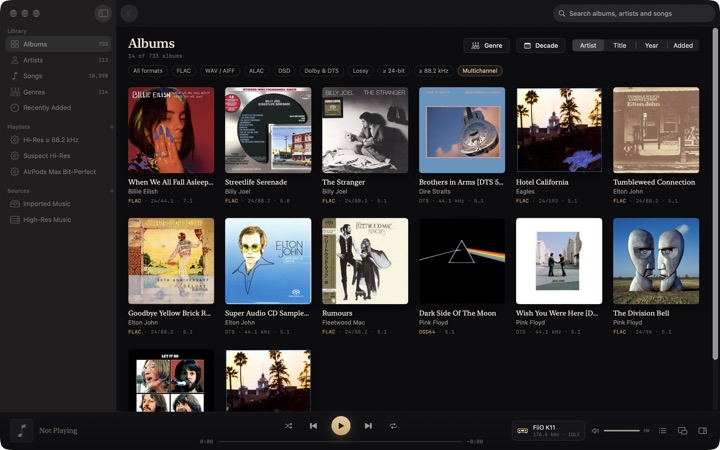Open The Division Bell album cover
The width and height of the screenshot is (720, 450).
click(x=656, y=261)
